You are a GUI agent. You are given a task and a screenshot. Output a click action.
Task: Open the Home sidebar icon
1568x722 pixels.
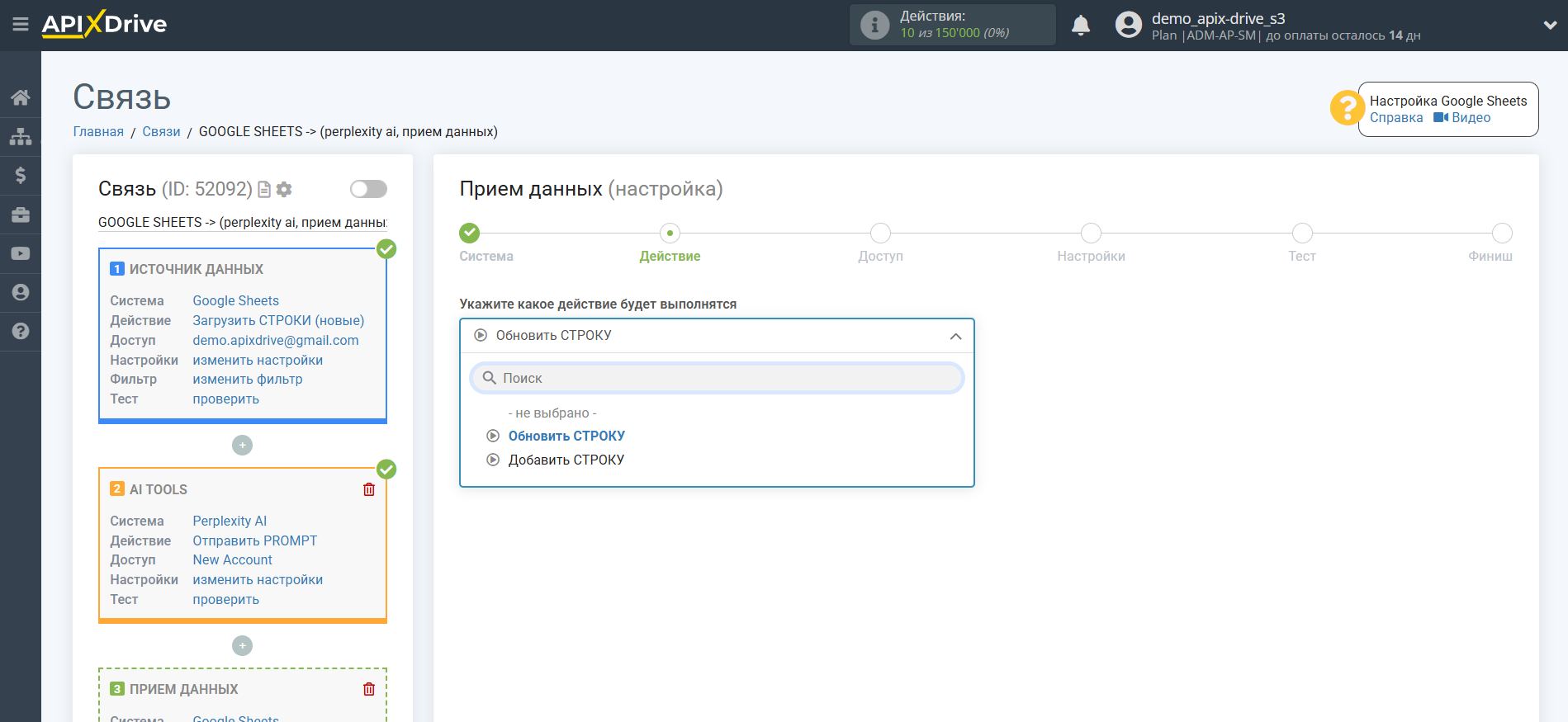[x=21, y=97]
